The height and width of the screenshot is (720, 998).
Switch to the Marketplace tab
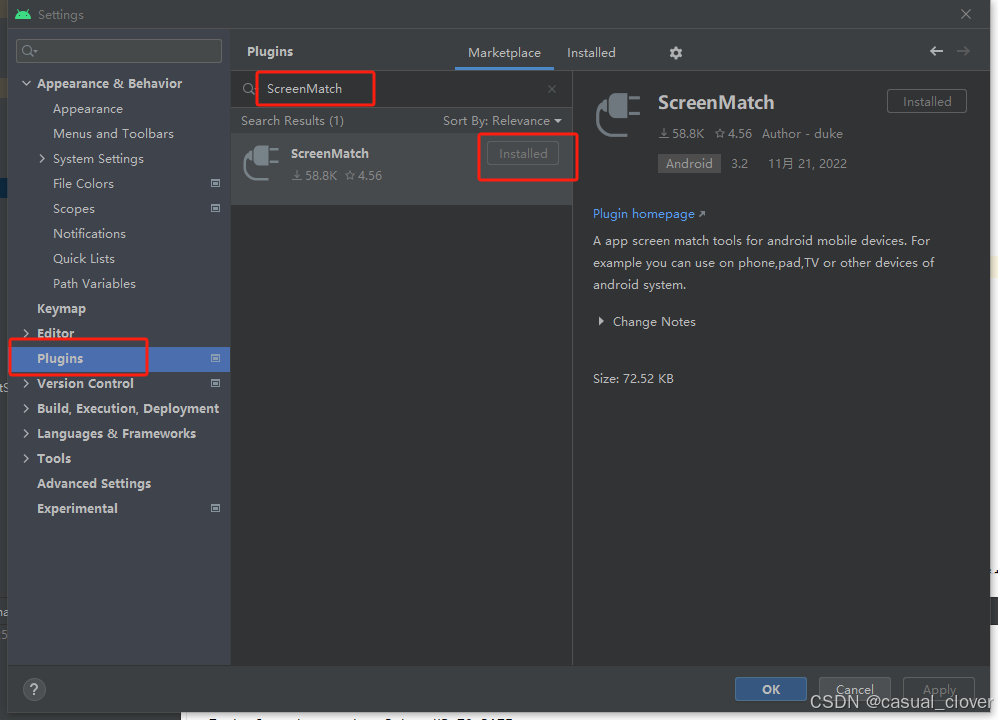(x=504, y=53)
